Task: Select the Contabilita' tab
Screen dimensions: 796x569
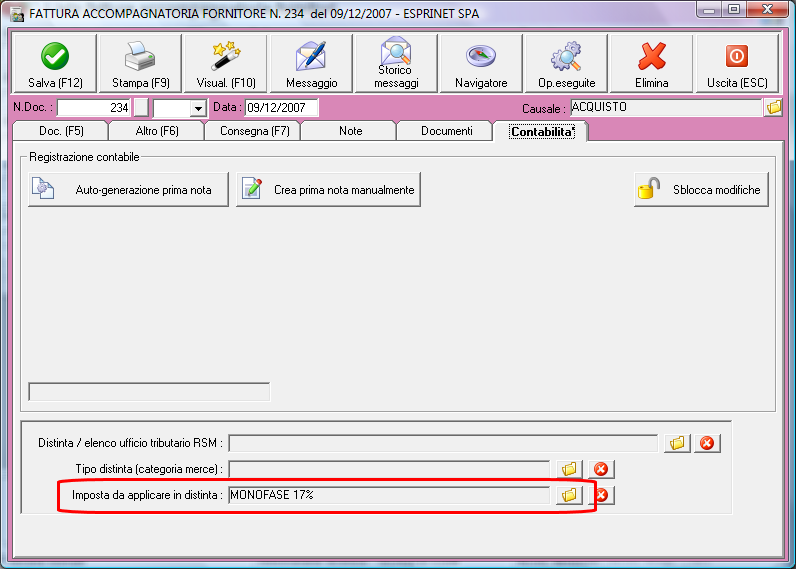Action: click(542, 131)
